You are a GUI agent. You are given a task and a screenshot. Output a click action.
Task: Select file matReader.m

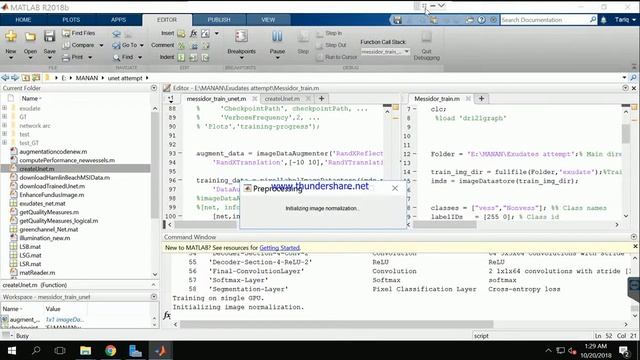pyautogui.click(x=37, y=273)
